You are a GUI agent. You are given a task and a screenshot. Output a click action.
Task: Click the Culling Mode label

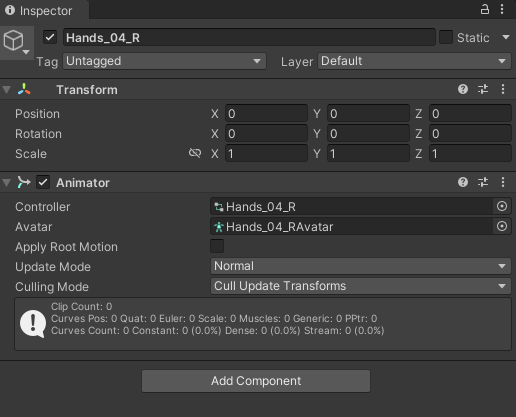pyautogui.click(x=52, y=287)
